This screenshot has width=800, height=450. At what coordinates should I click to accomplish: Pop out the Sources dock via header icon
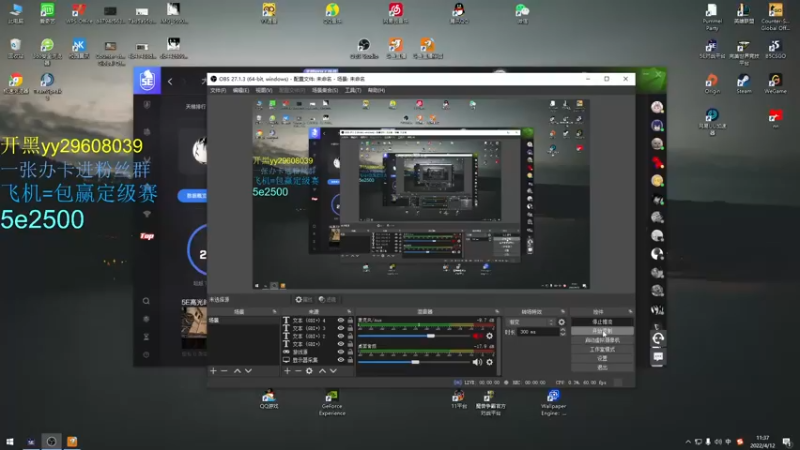(x=349, y=311)
